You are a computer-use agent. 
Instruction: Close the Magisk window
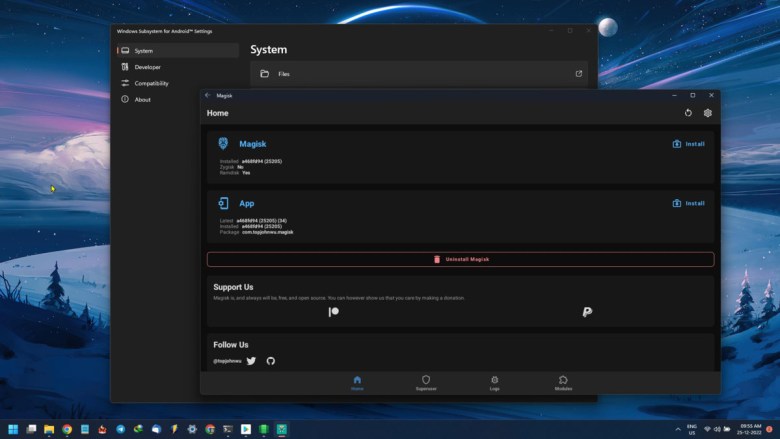point(711,95)
